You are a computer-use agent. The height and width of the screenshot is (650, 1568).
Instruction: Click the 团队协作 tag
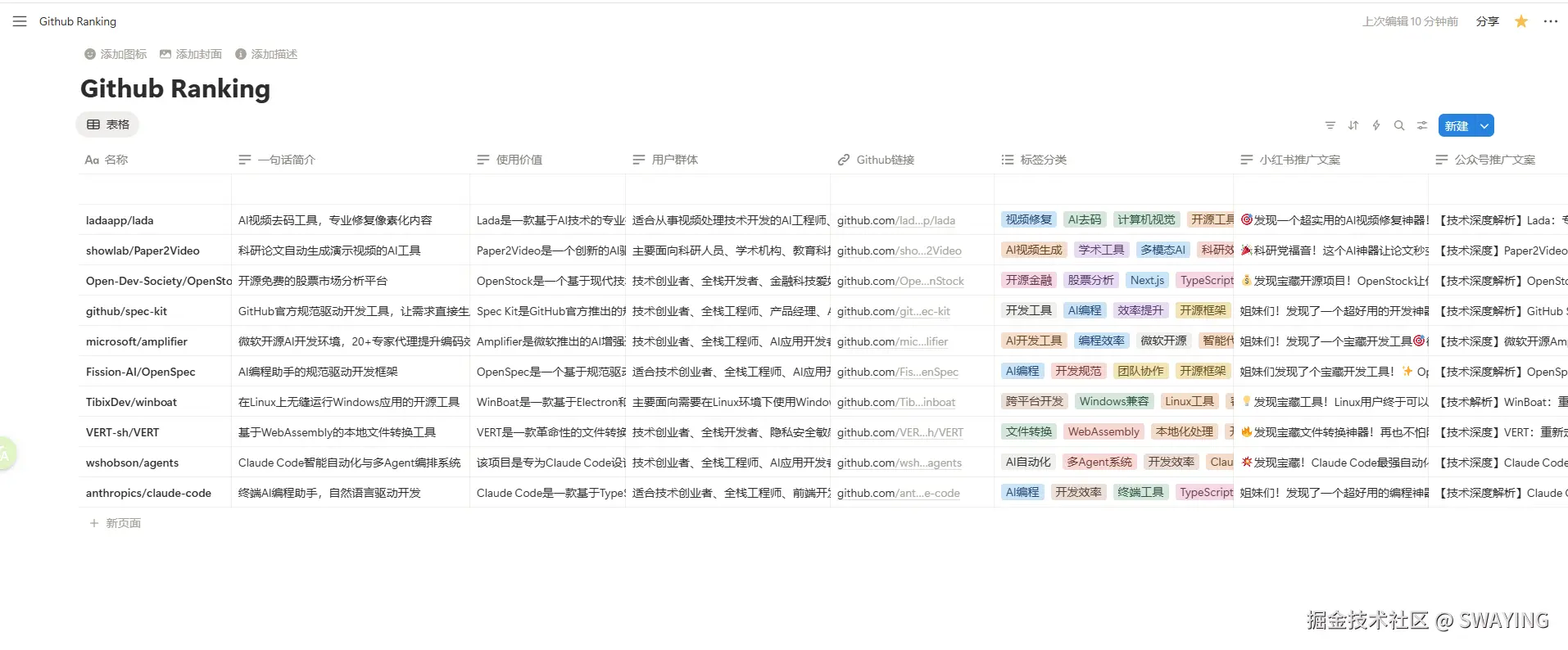pos(1140,371)
